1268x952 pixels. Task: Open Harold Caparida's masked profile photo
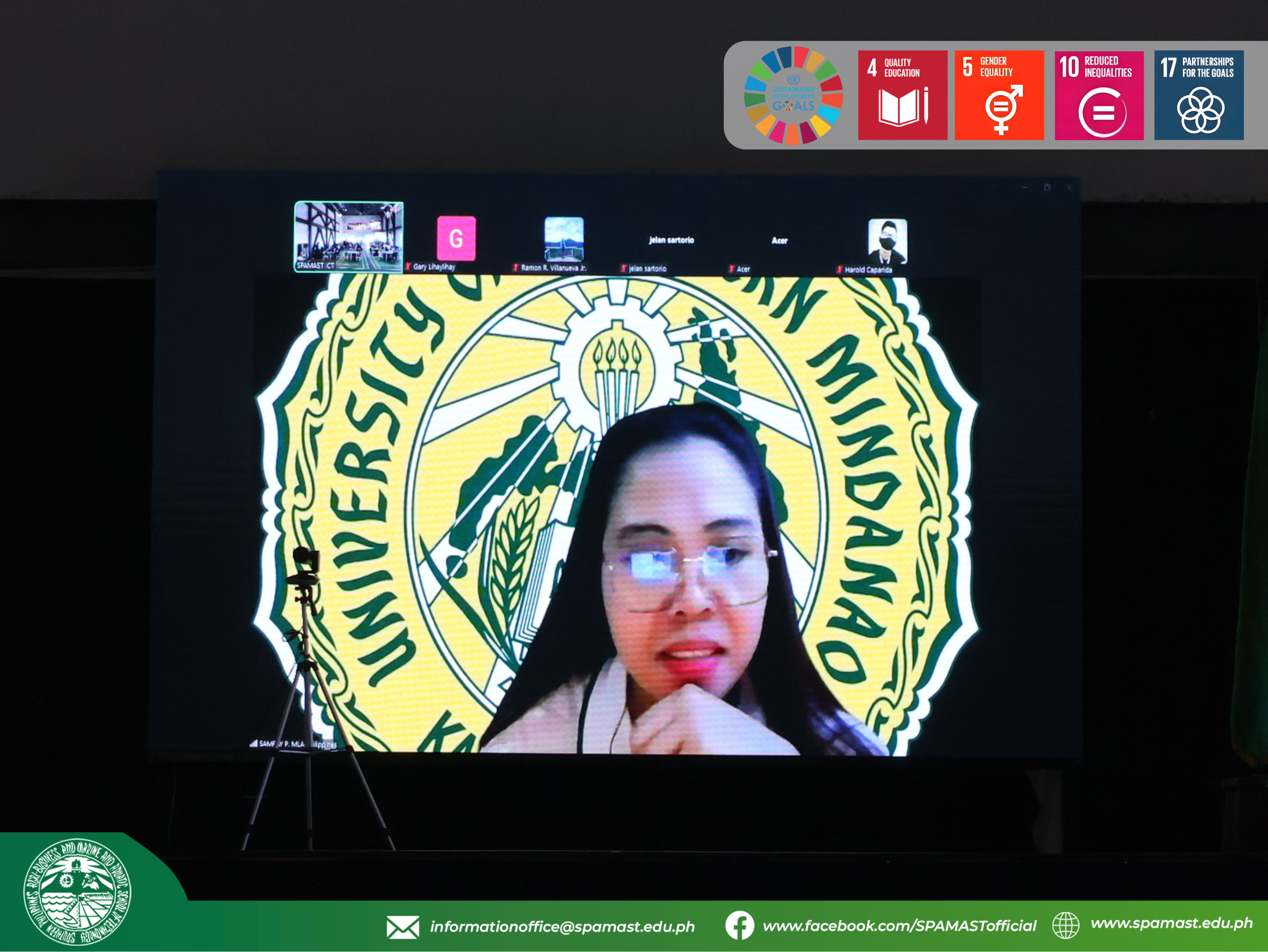click(887, 241)
